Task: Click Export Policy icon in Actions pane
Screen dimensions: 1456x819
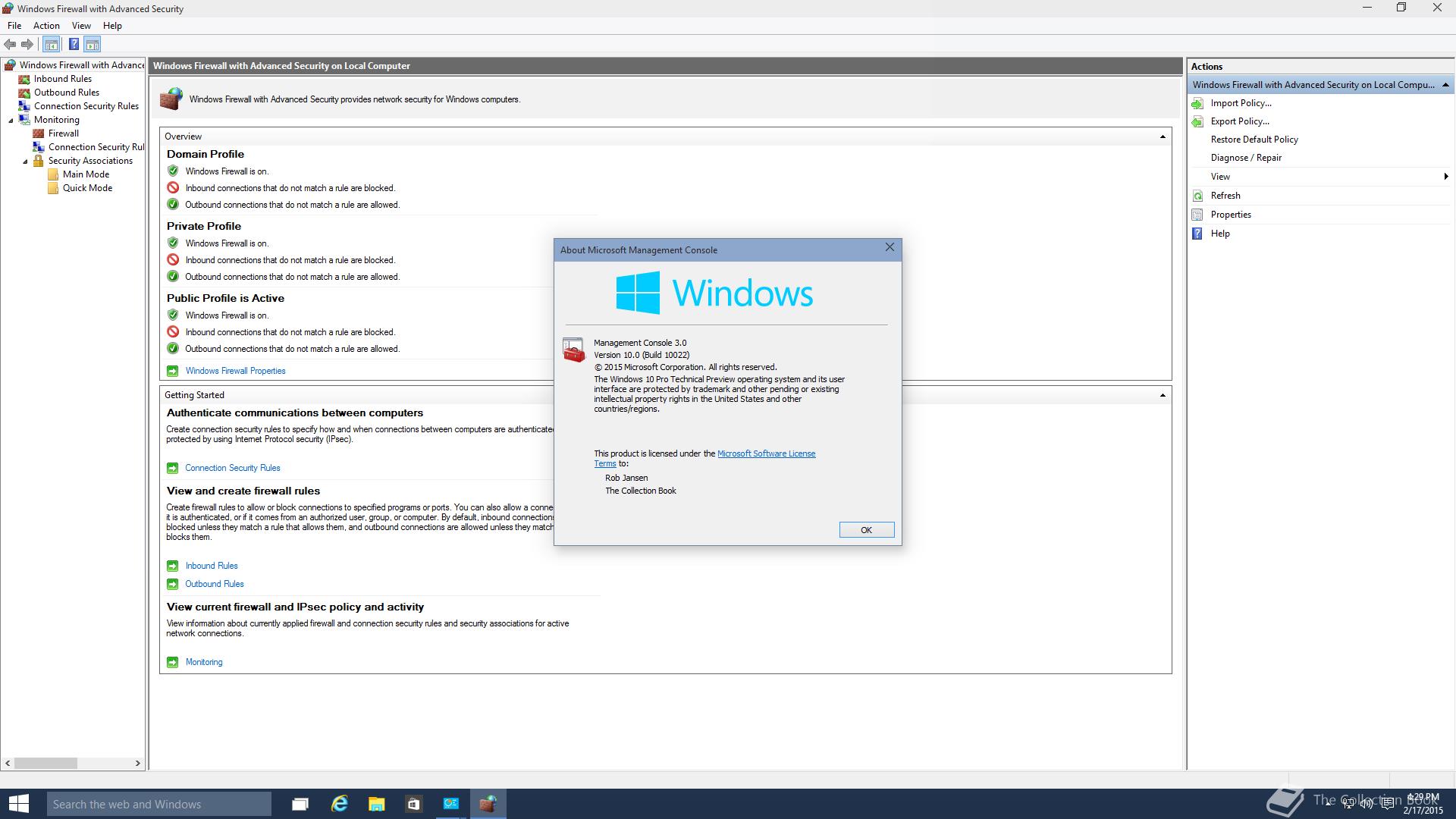Action: pos(1197,121)
